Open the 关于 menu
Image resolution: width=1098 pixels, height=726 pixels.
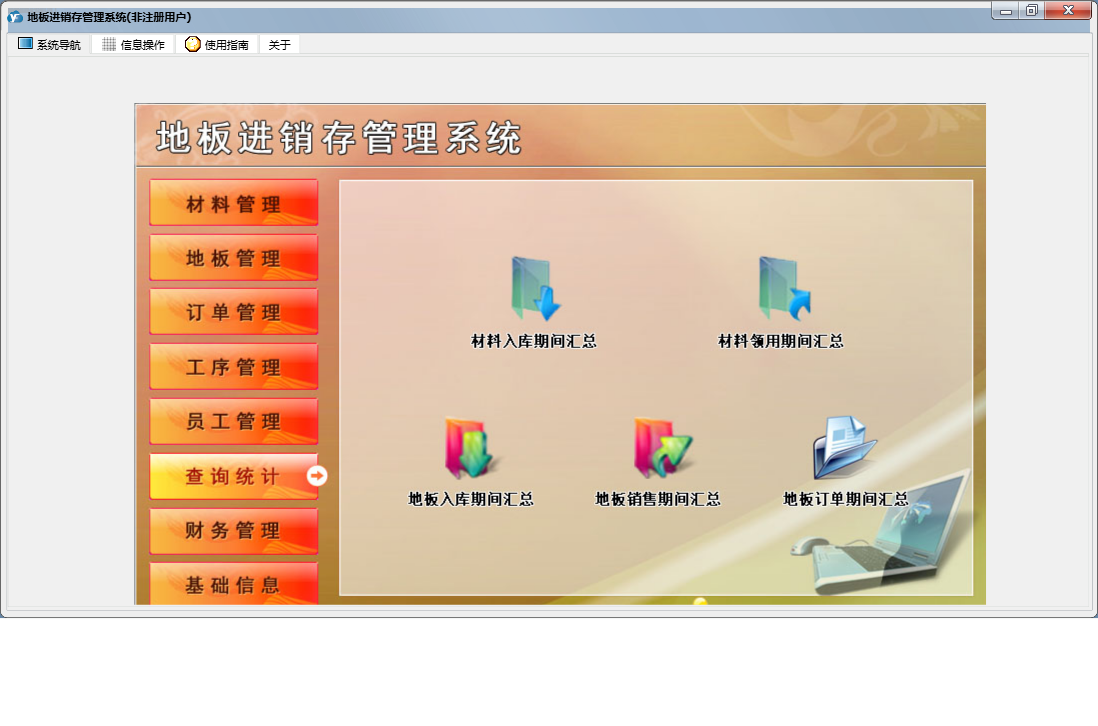(279, 44)
